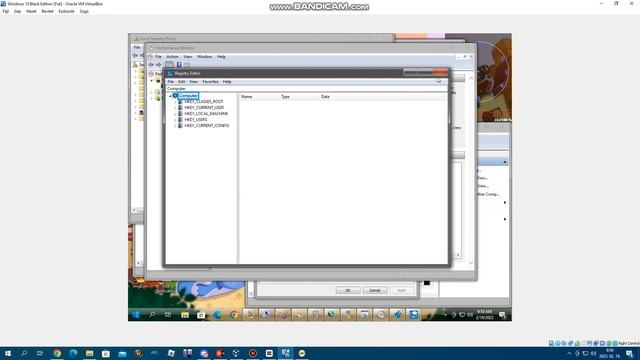Click HKEY_USERS folder icon

tap(180, 120)
